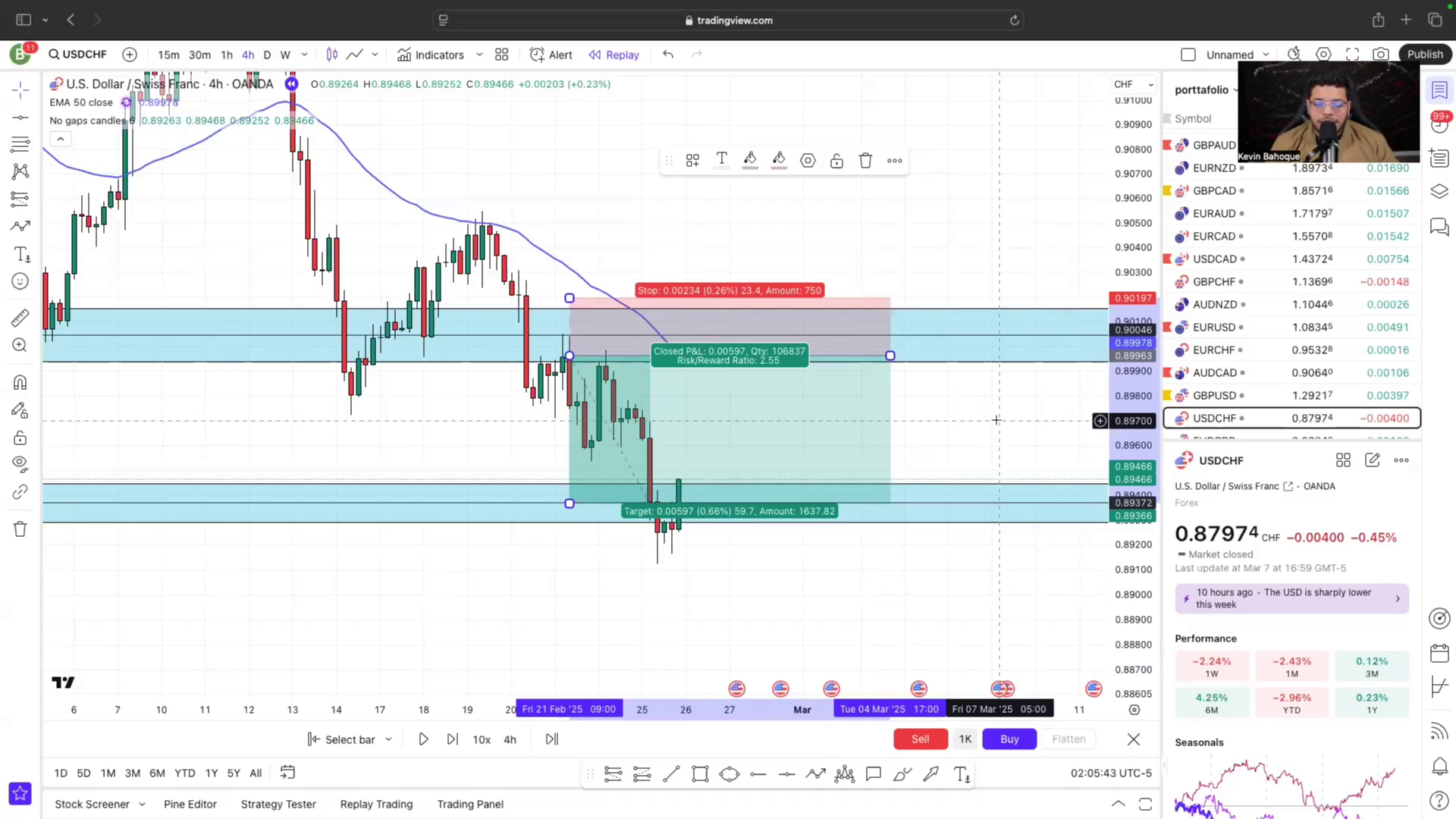
Task: Open indicator templates grid icon
Action: 501,55
